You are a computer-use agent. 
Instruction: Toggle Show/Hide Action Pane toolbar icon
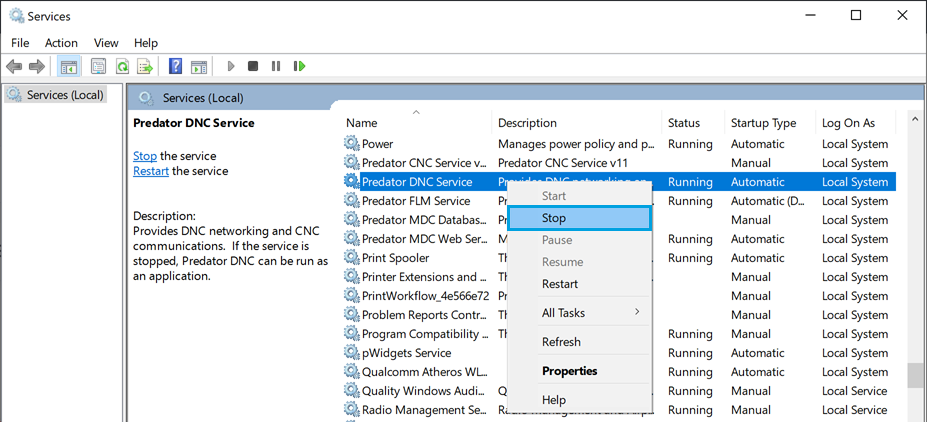(x=199, y=66)
